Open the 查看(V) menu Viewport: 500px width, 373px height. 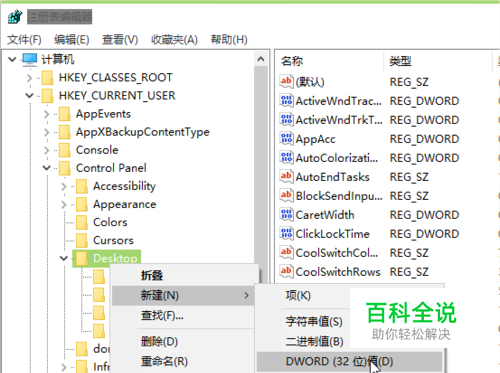coord(120,40)
